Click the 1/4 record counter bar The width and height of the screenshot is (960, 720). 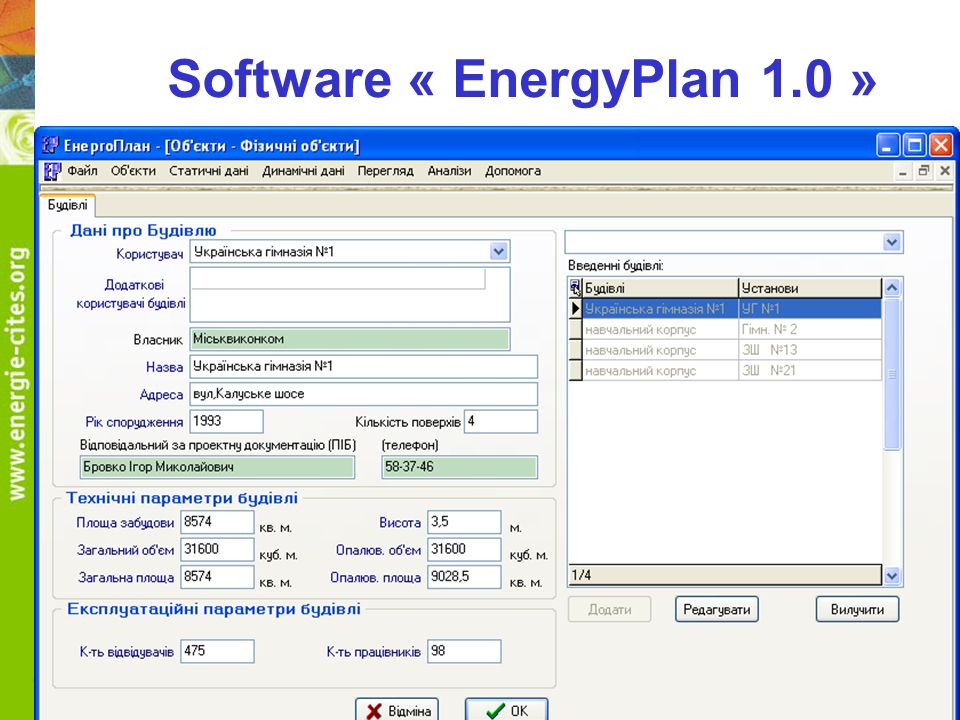[726, 576]
